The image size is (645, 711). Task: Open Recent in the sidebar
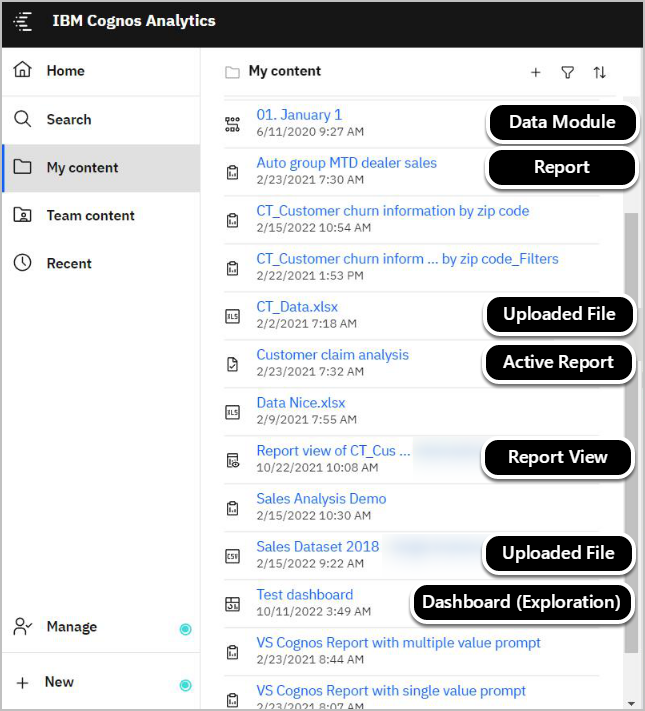(x=101, y=263)
